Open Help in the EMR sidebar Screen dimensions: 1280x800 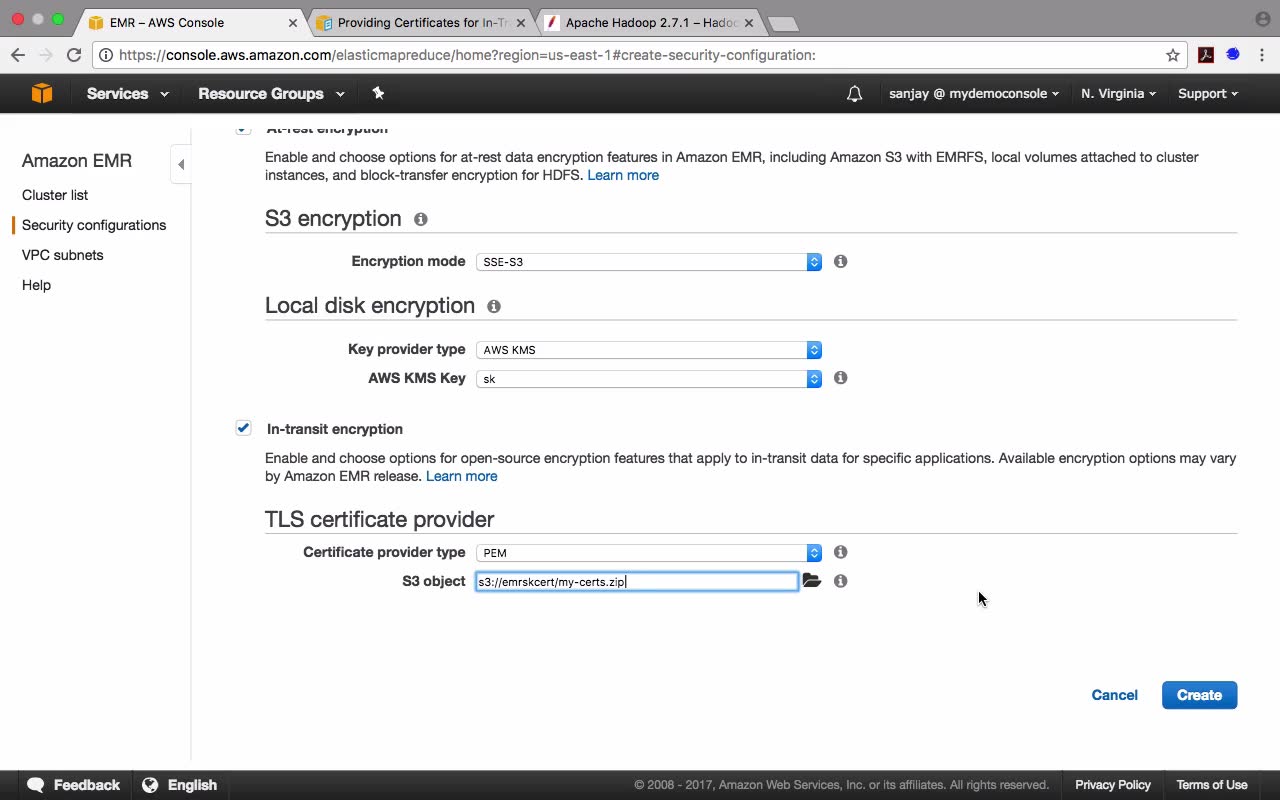pos(36,285)
